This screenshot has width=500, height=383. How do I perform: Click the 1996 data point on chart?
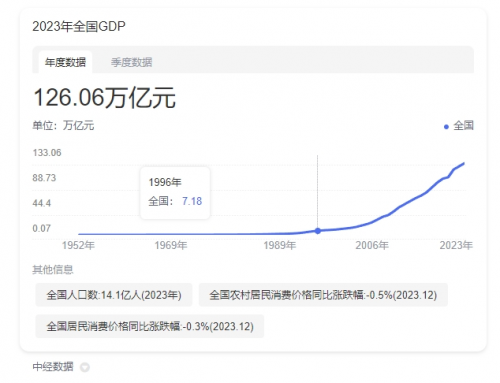coord(318,231)
